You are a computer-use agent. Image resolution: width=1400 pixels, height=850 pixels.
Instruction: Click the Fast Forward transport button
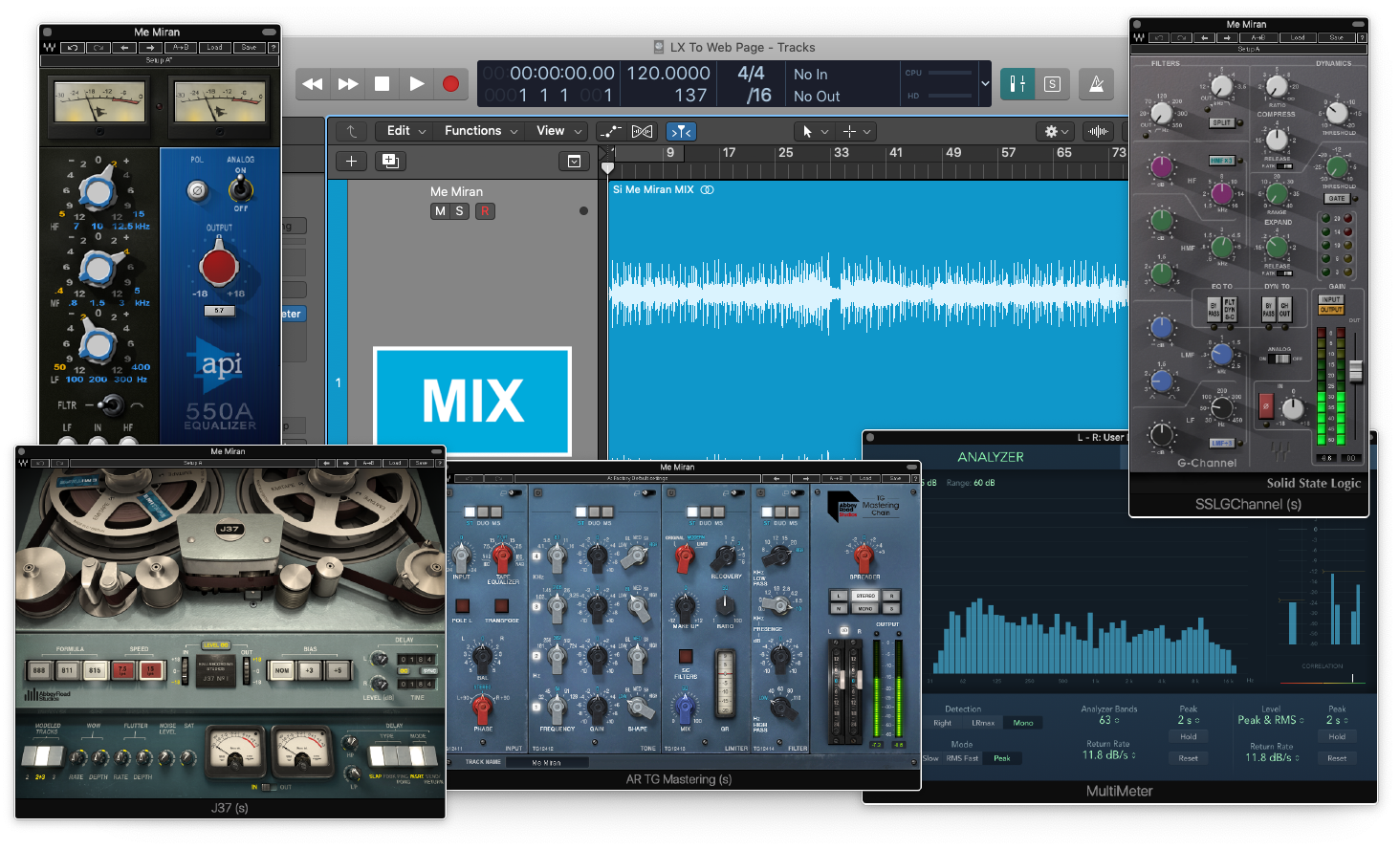[x=348, y=84]
